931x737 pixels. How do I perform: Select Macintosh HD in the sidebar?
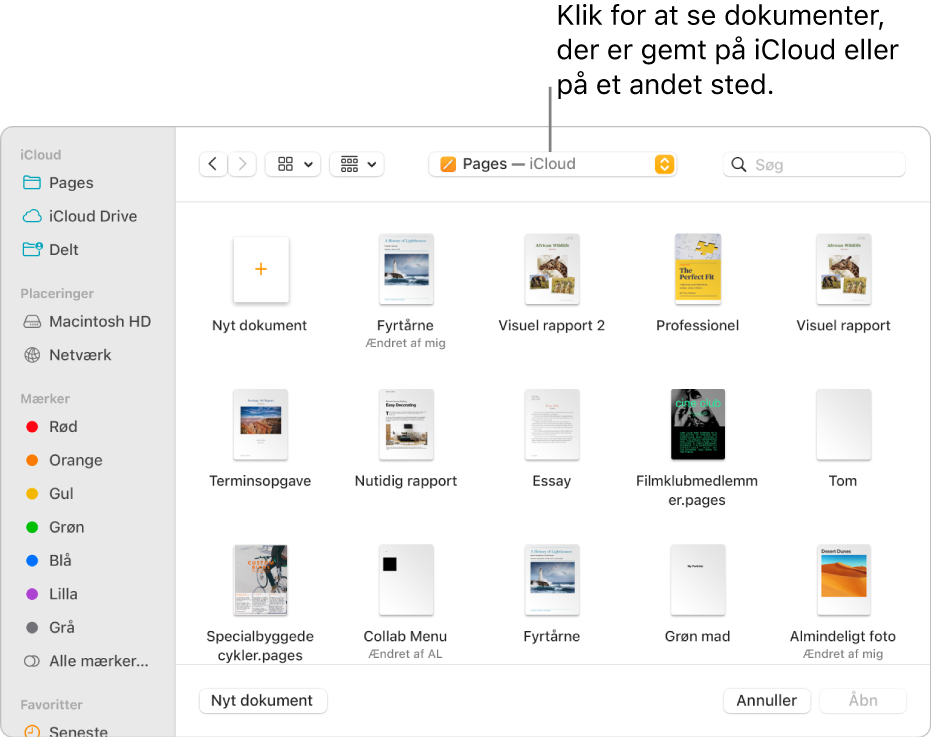click(x=100, y=322)
